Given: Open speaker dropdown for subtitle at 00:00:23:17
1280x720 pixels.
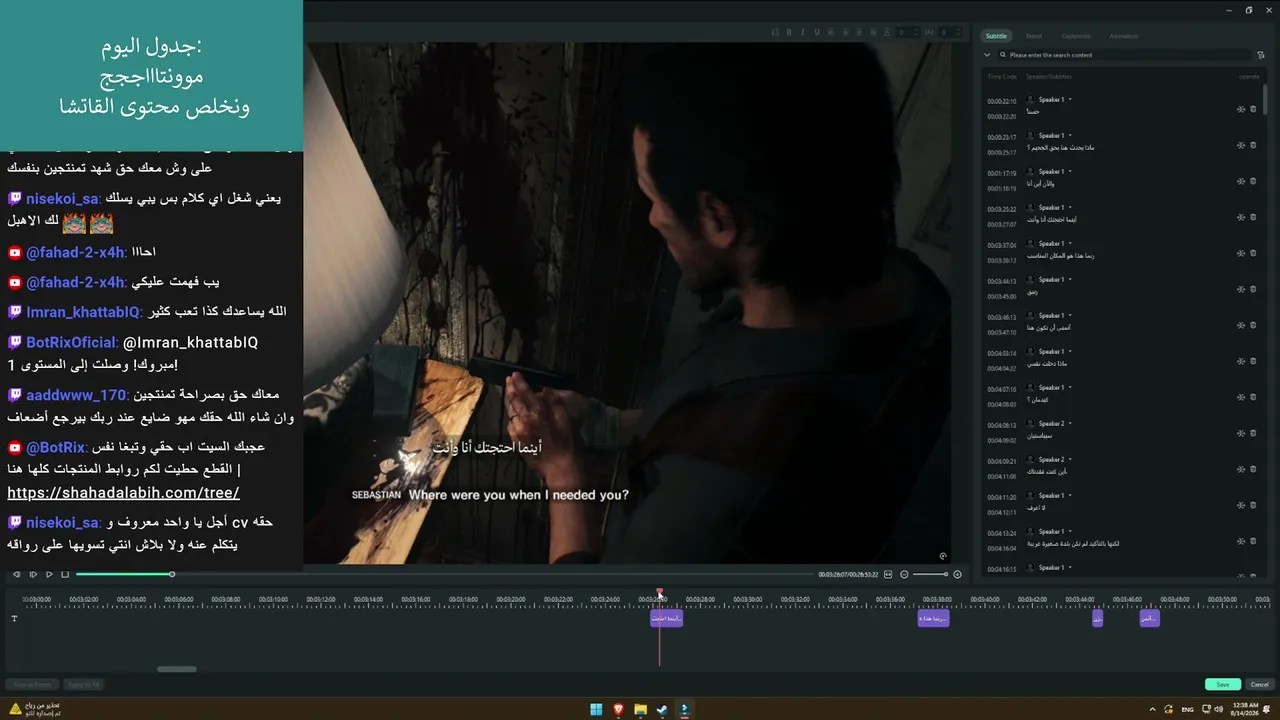Looking at the screenshot, I should pyautogui.click(x=1070, y=136).
